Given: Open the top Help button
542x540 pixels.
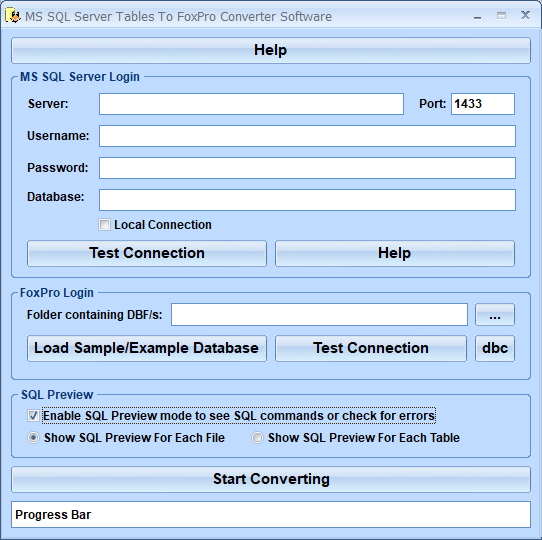Looking at the screenshot, I should tap(271, 50).
